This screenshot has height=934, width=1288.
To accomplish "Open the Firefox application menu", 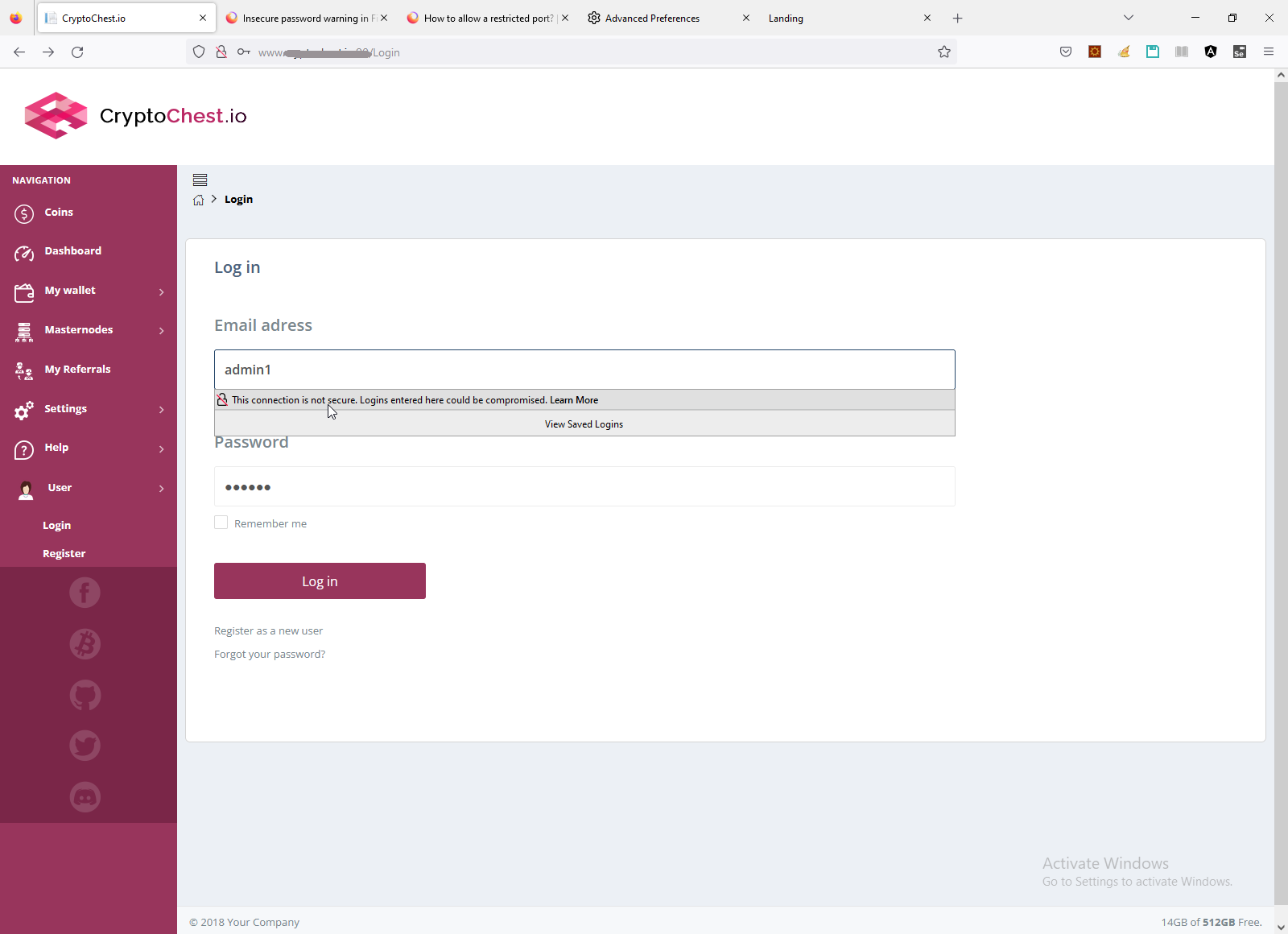I will [x=1269, y=52].
